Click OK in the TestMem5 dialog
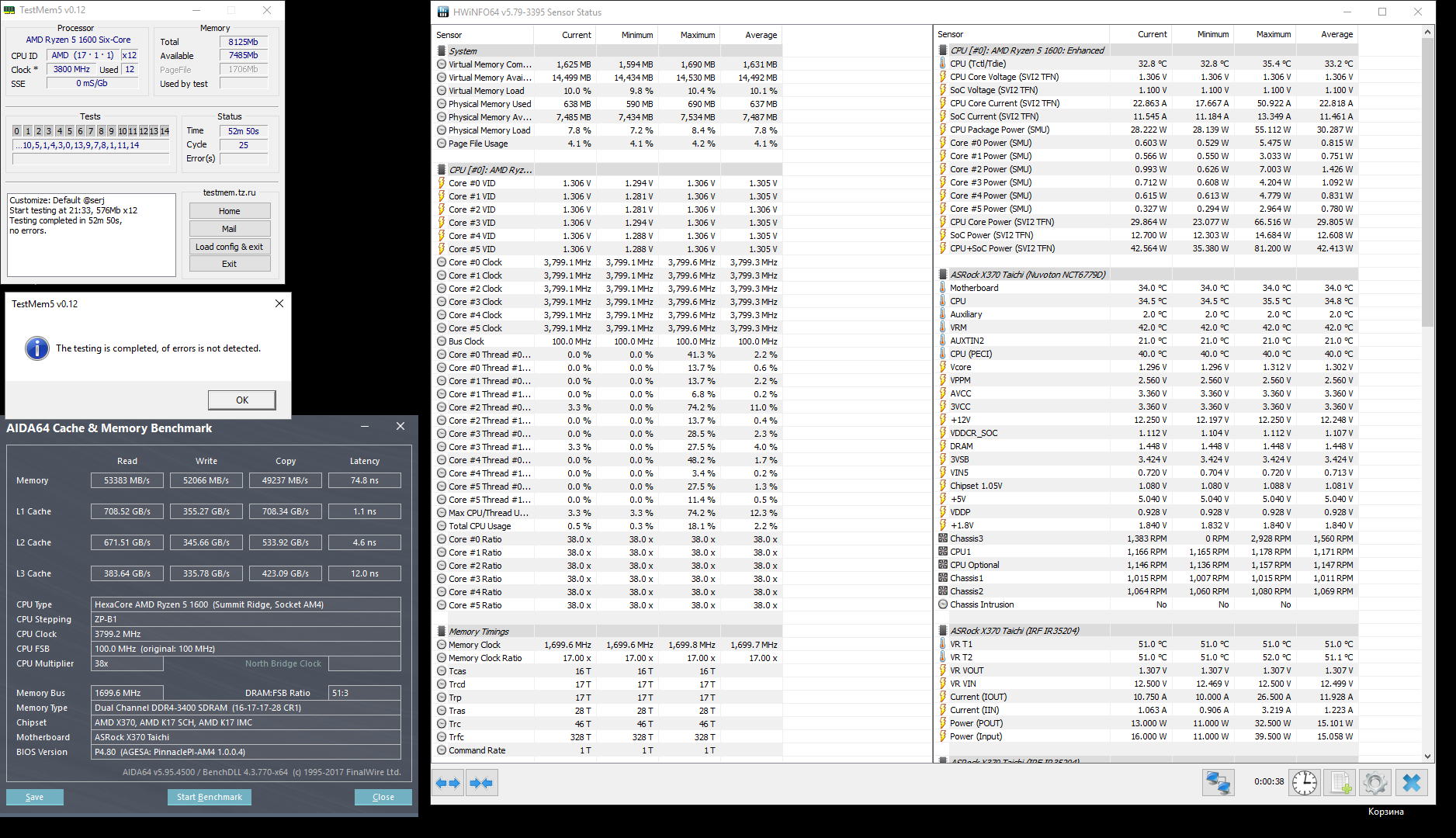 (242, 400)
